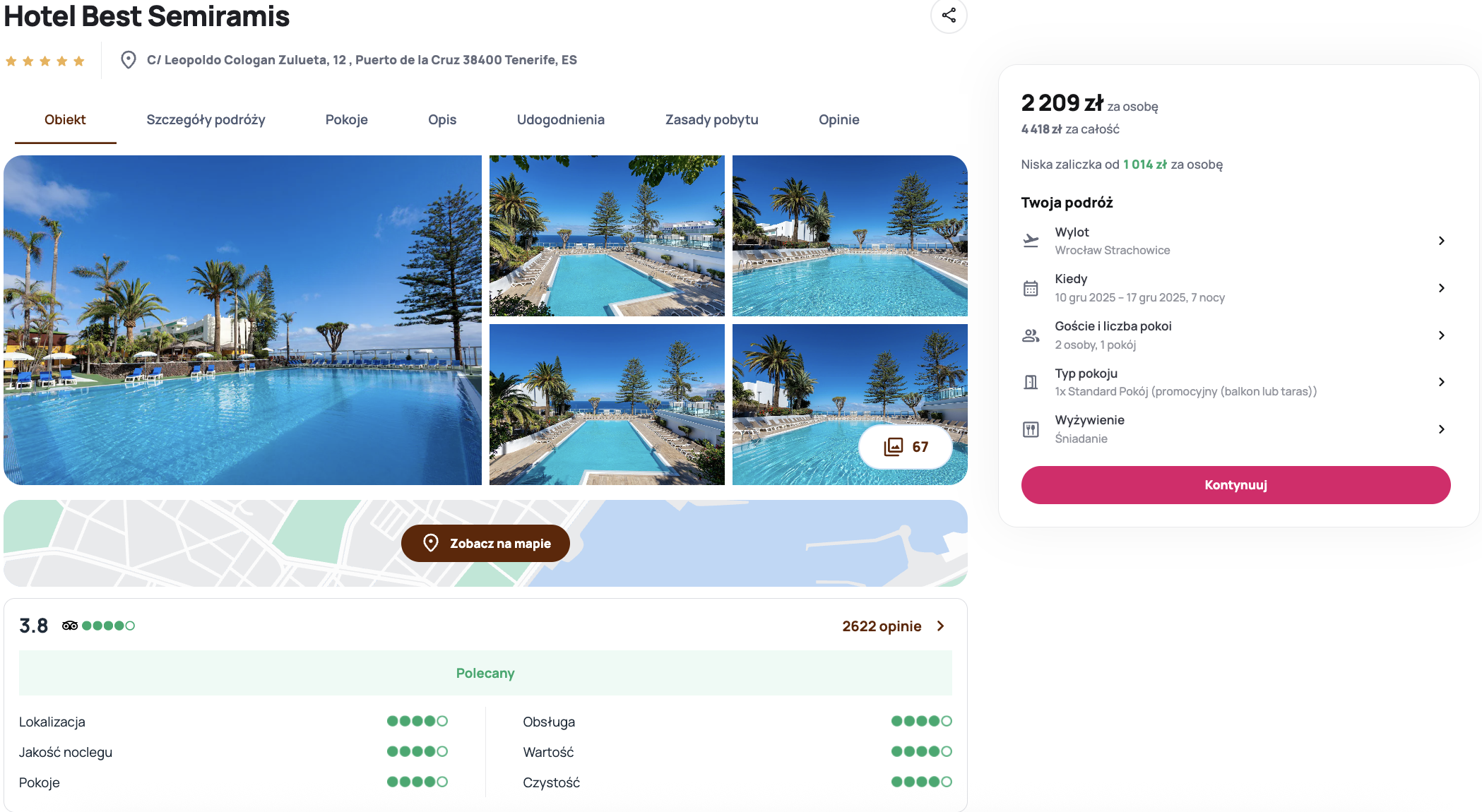Screen dimensions: 1482x812
Task: Click the calendar icon next to Kiedy
Action: [x=1031, y=288]
